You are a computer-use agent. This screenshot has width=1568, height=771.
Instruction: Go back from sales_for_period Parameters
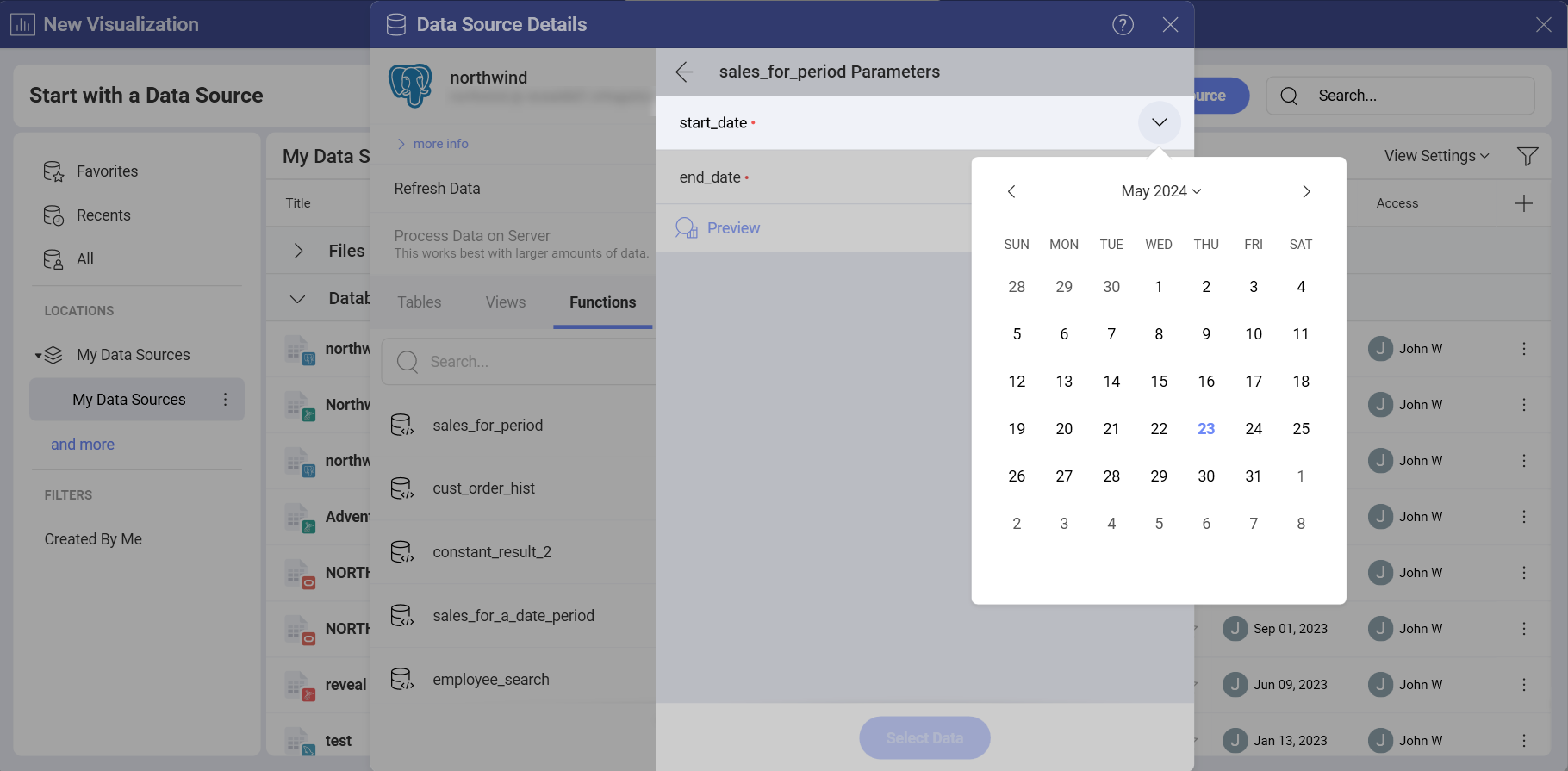[x=684, y=72]
